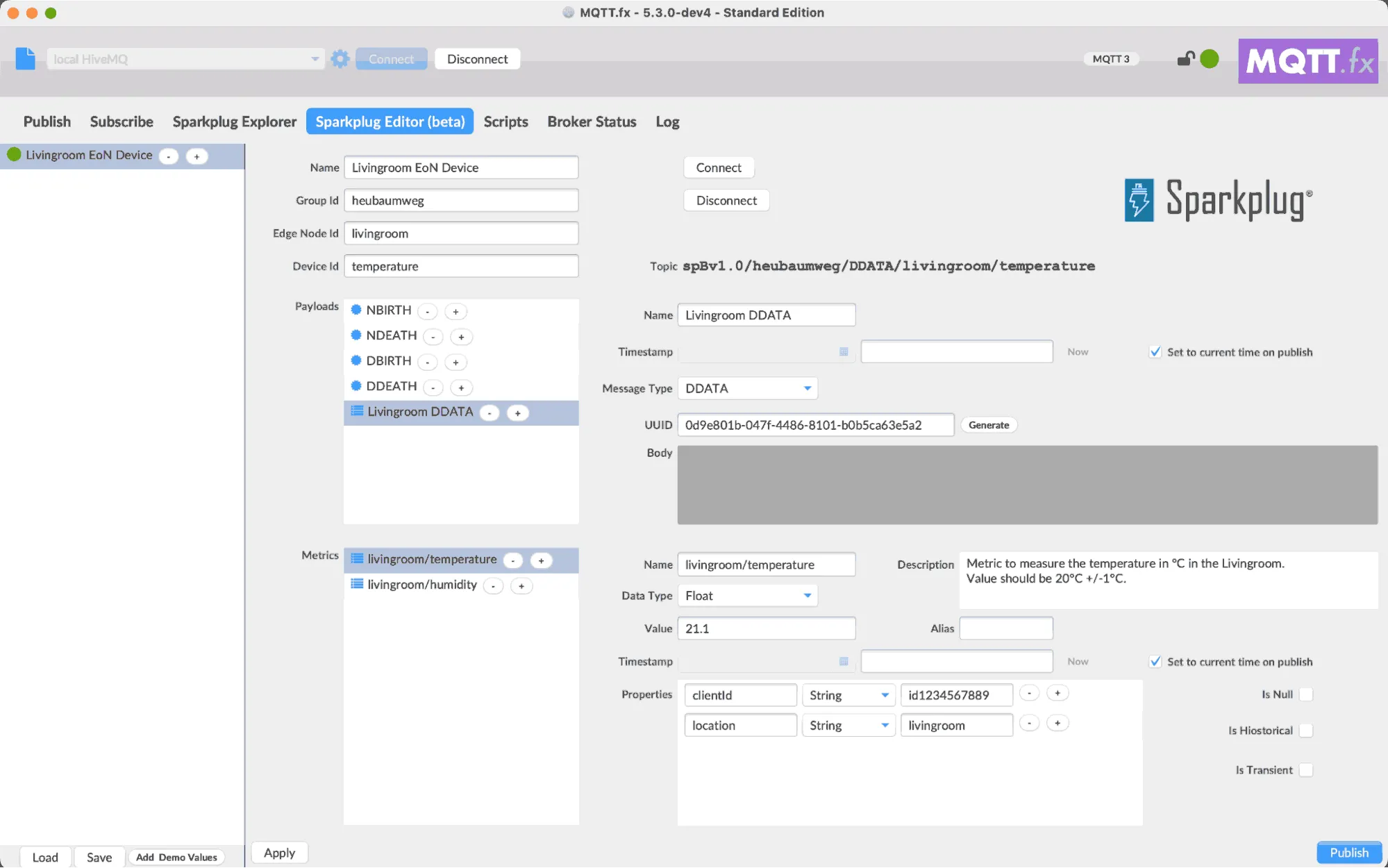Add a payload after DDEATH
Image resolution: width=1388 pixels, height=868 pixels.
(x=461, y=387)
